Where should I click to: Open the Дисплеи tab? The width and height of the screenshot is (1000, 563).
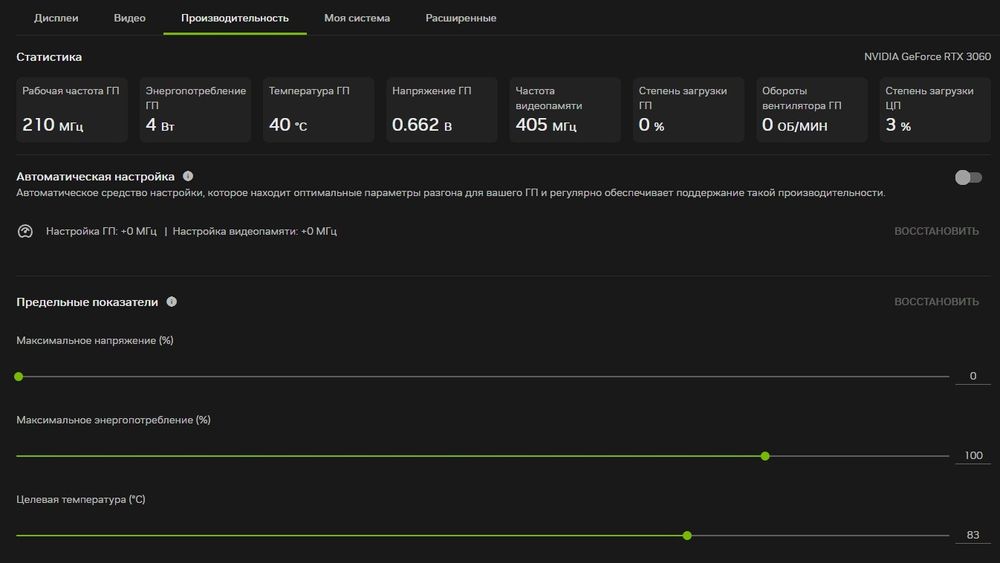click(x=56, y=18)
